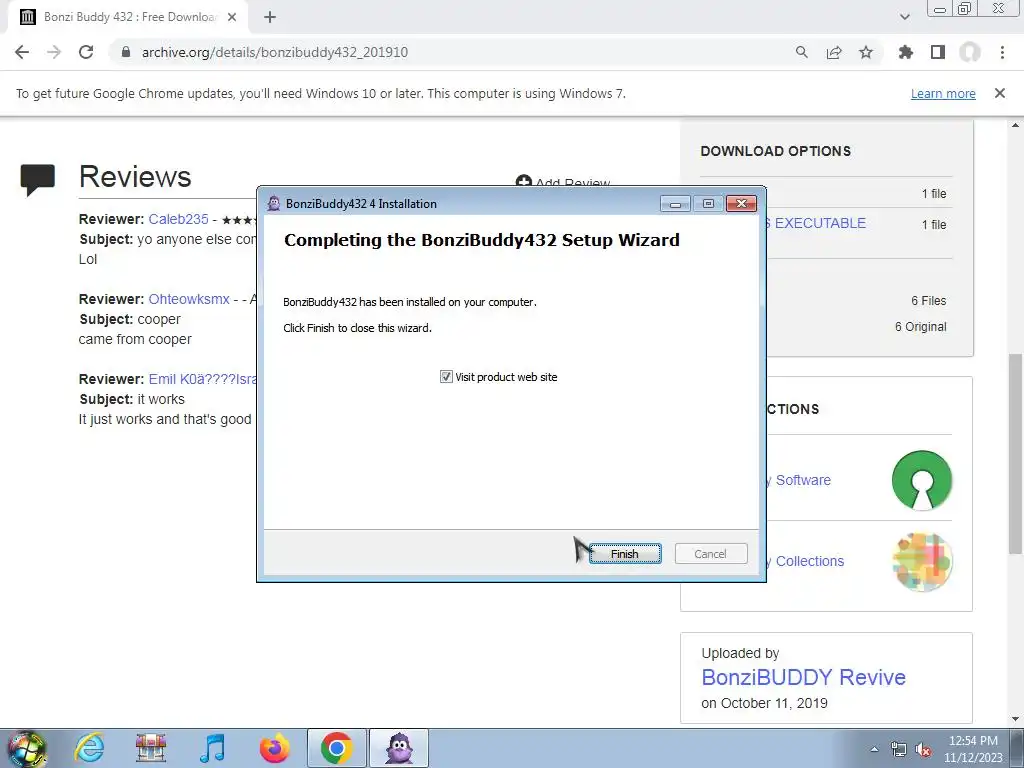The width and height of the screenshot is (1024, 768).
Task: Click the colorful Collections thumbnail
Action: 922,562
